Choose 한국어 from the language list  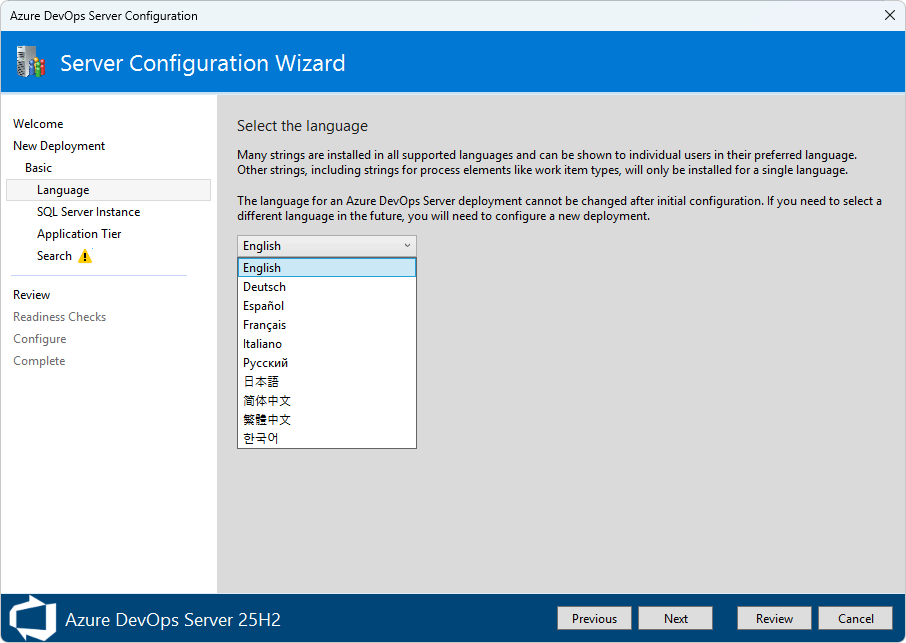click(x=326, y=438)
